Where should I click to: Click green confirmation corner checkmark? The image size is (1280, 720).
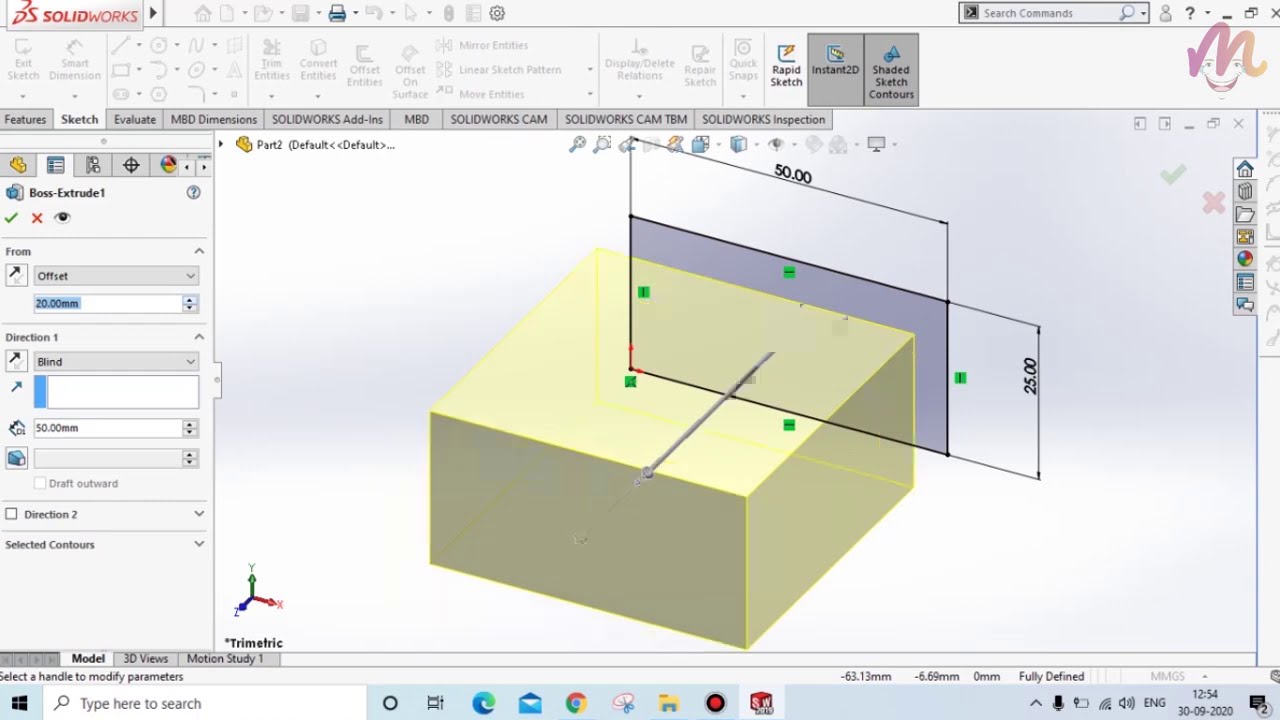[1173, 175]
